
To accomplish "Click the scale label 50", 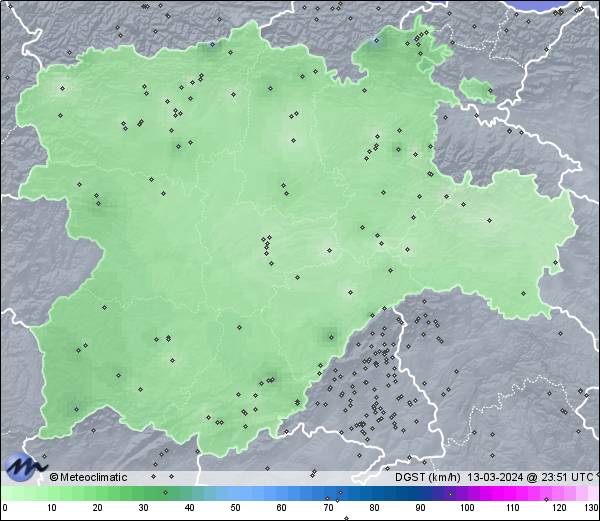I will pyautogui.click(x=235, y=508).
